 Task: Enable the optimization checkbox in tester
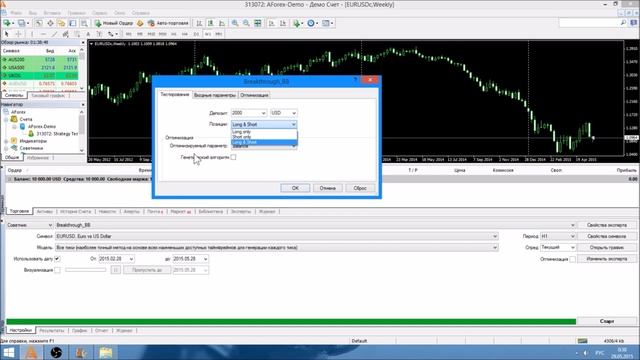coord(572,259)
